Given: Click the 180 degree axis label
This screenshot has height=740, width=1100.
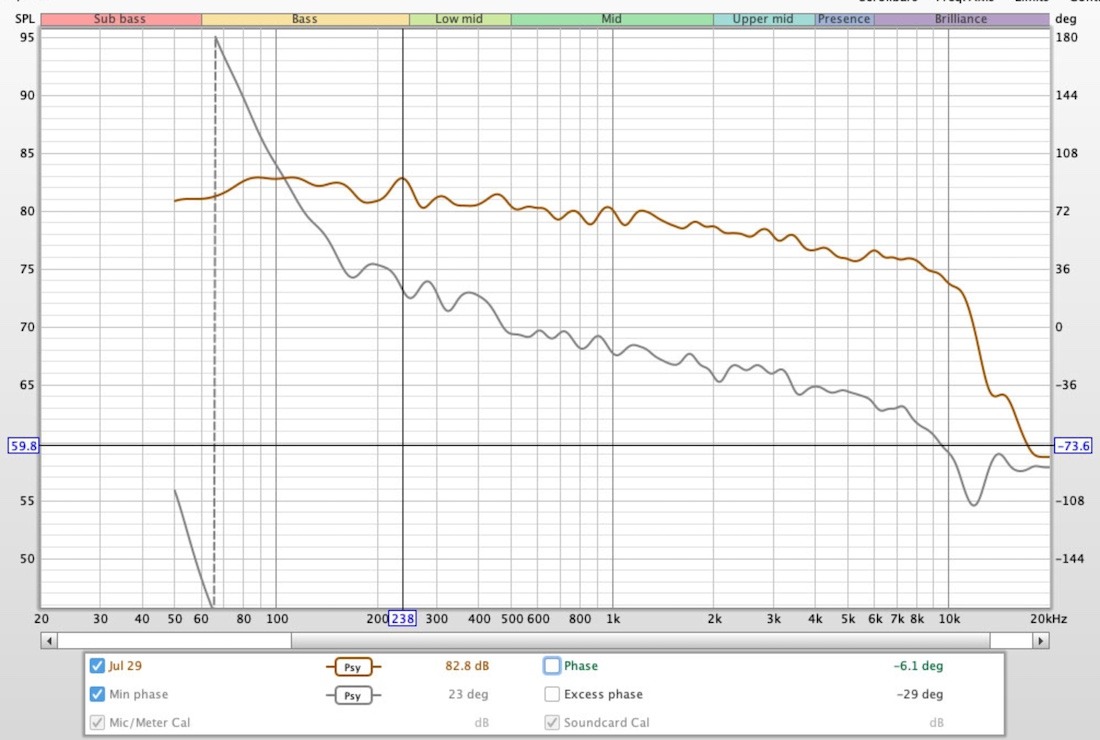Looking at the screenshot, I should point(1066,37).
